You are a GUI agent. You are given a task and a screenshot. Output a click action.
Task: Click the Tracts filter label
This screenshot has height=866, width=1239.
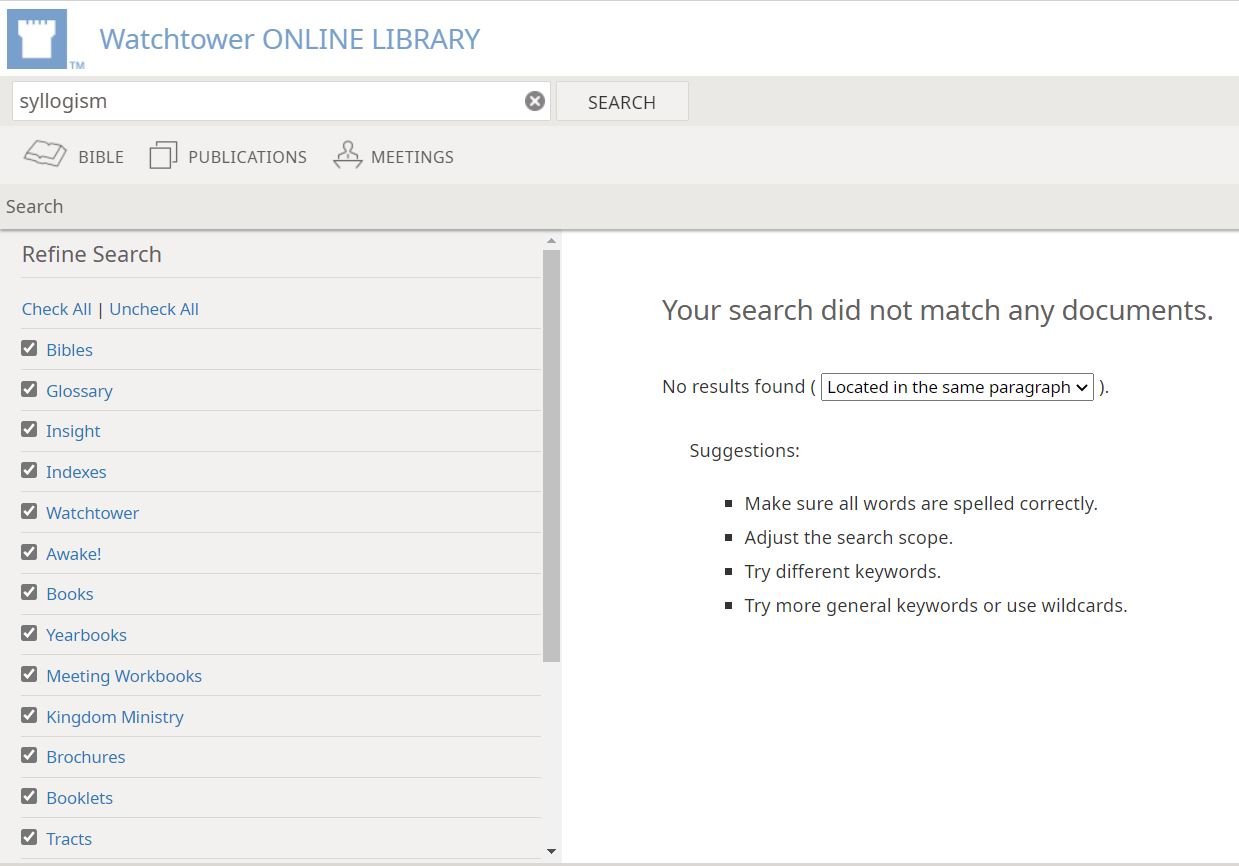[69, 839]
